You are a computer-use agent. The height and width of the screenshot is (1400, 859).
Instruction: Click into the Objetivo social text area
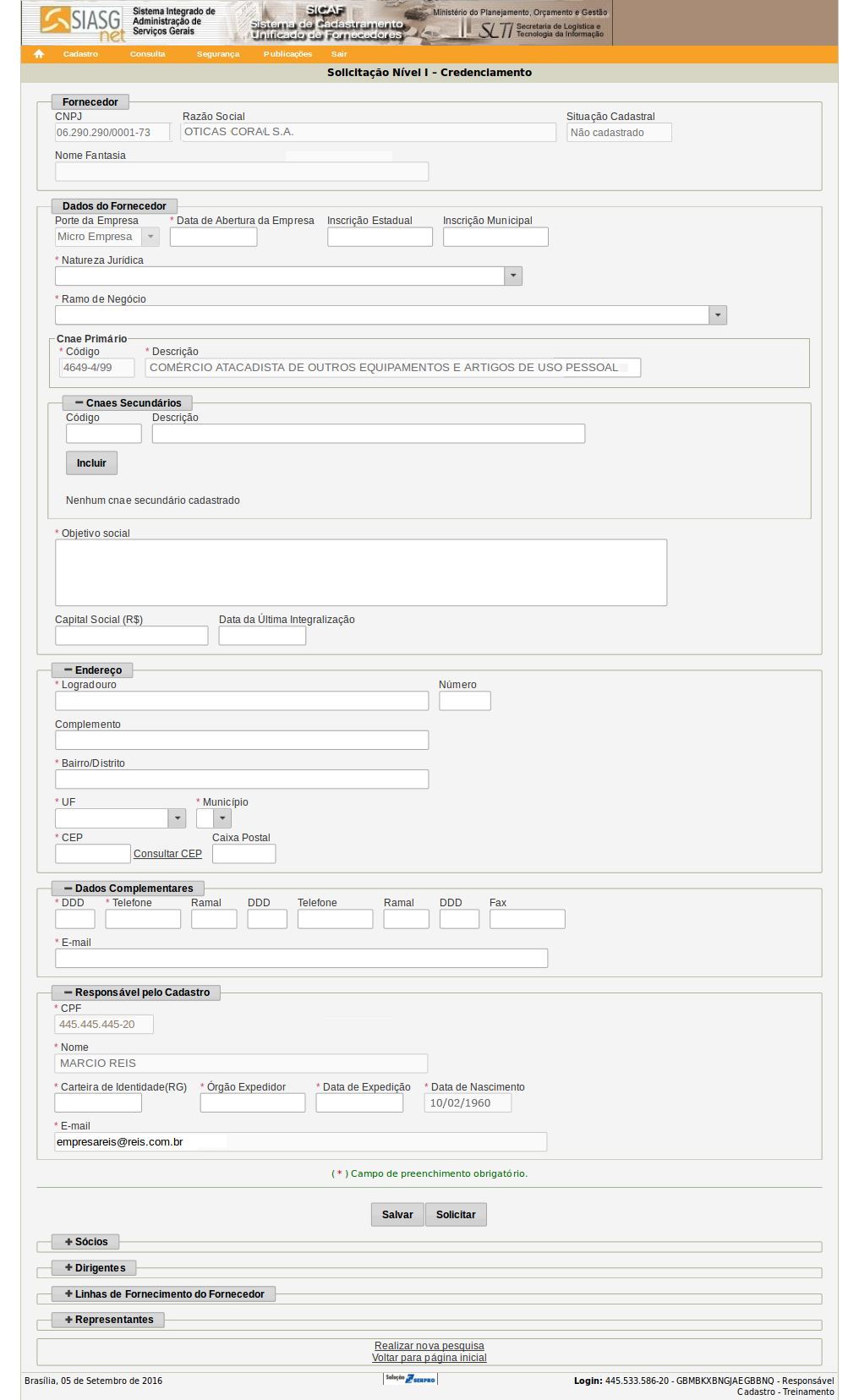[361, 572]
